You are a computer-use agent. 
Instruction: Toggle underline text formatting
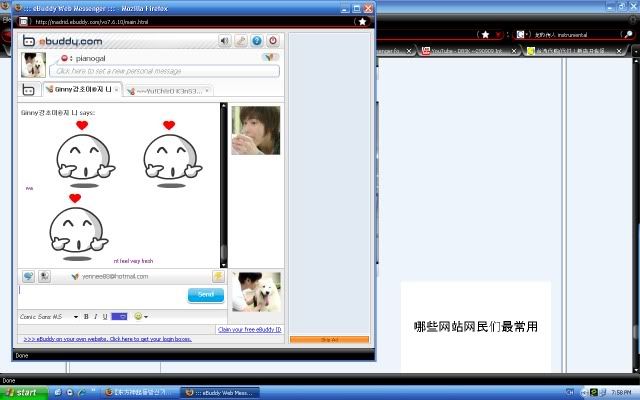[104, 317]
